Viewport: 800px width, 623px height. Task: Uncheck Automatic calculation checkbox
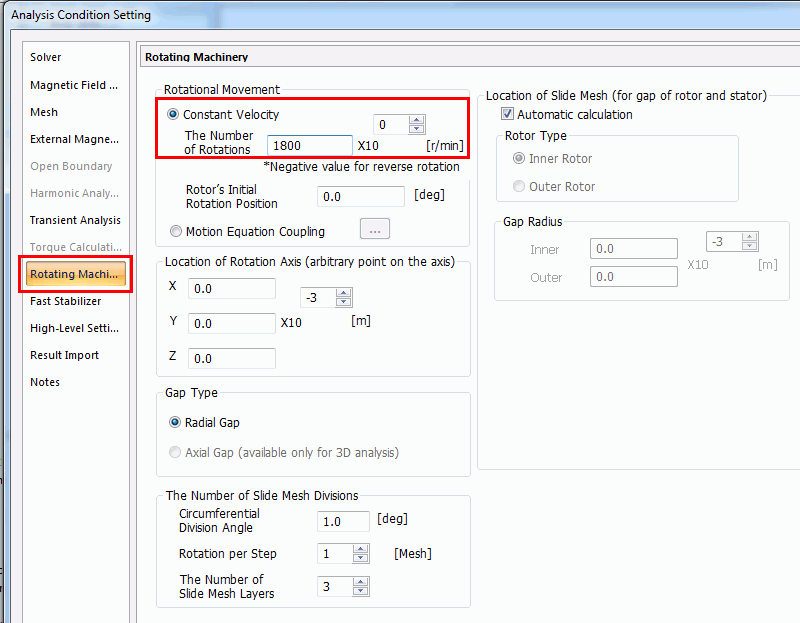(507, 114)
